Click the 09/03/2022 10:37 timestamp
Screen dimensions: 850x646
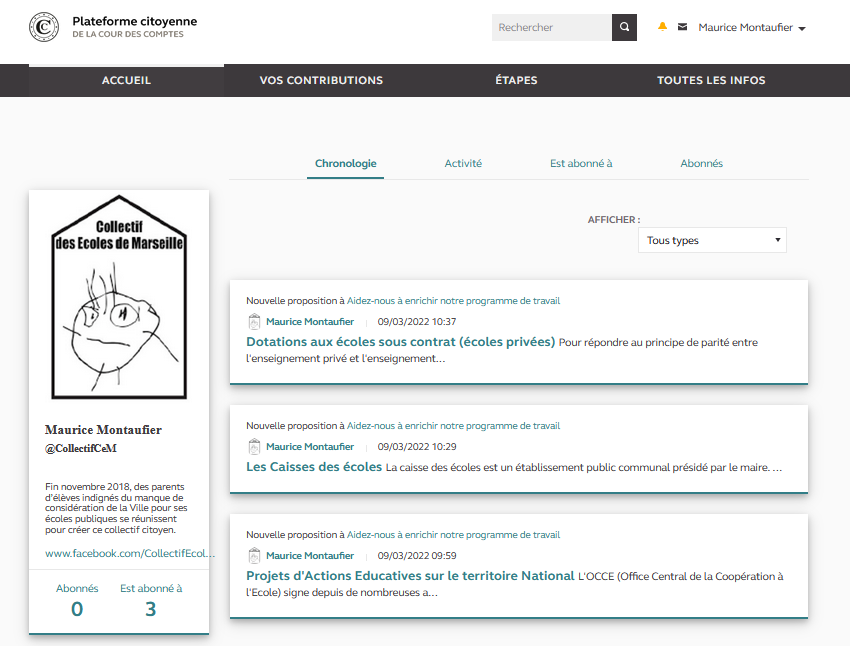pyautogui.click(x=417, y=322)
